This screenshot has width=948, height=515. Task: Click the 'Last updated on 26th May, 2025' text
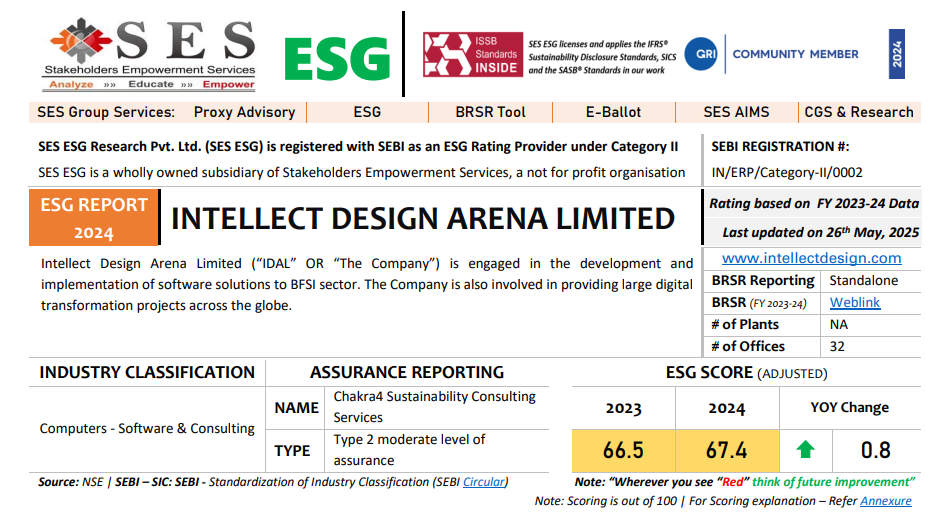tap(820, 232)
